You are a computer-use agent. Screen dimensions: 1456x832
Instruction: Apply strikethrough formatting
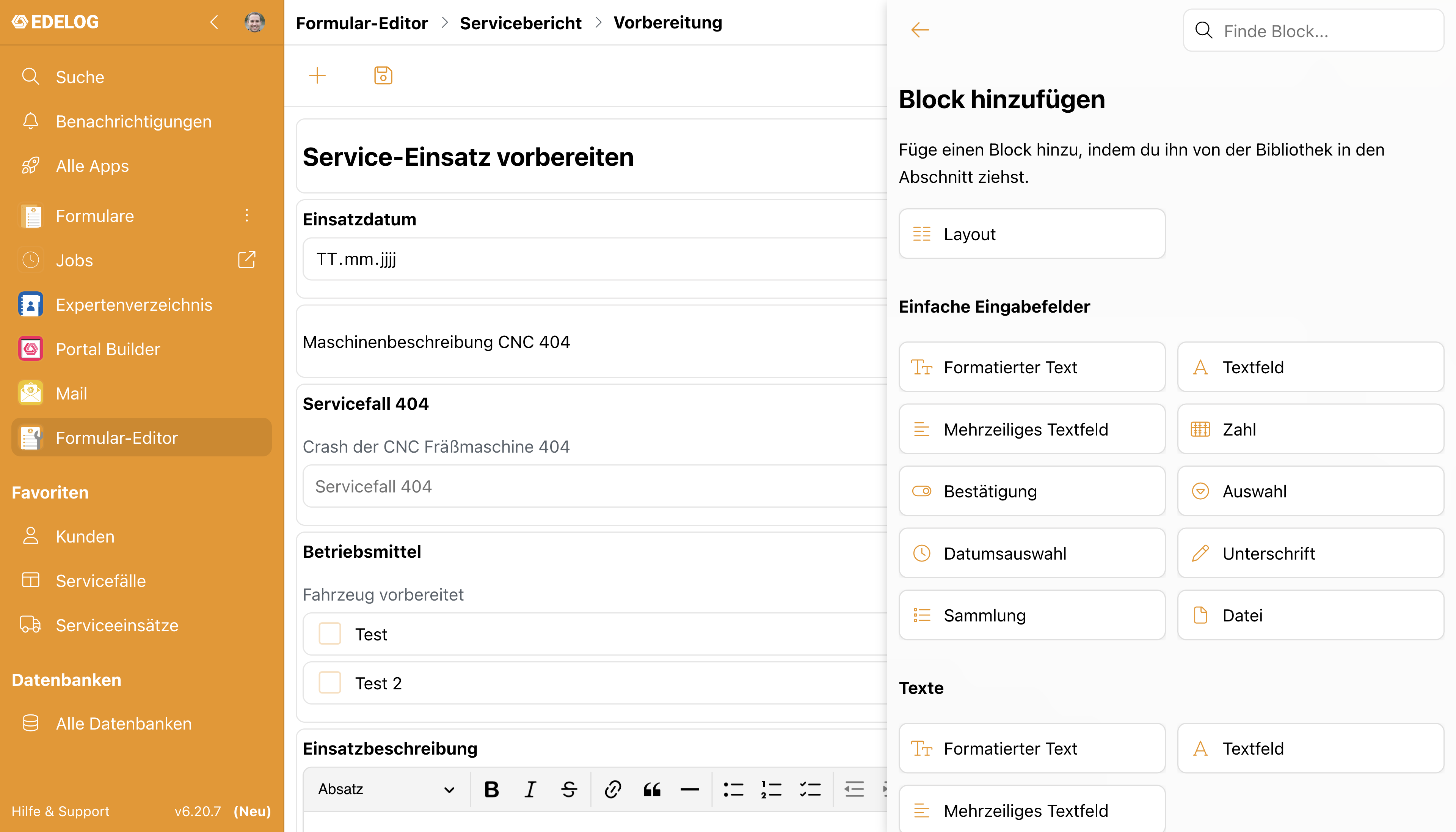tap(569, 789)
